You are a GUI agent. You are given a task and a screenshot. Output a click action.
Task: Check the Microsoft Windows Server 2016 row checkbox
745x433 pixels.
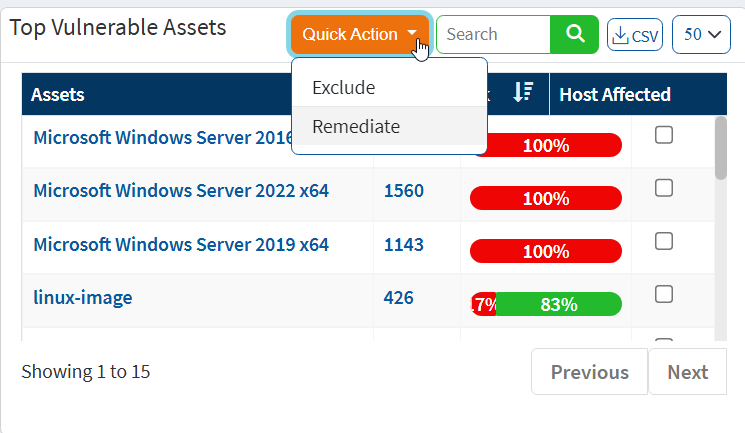(664, 136)
